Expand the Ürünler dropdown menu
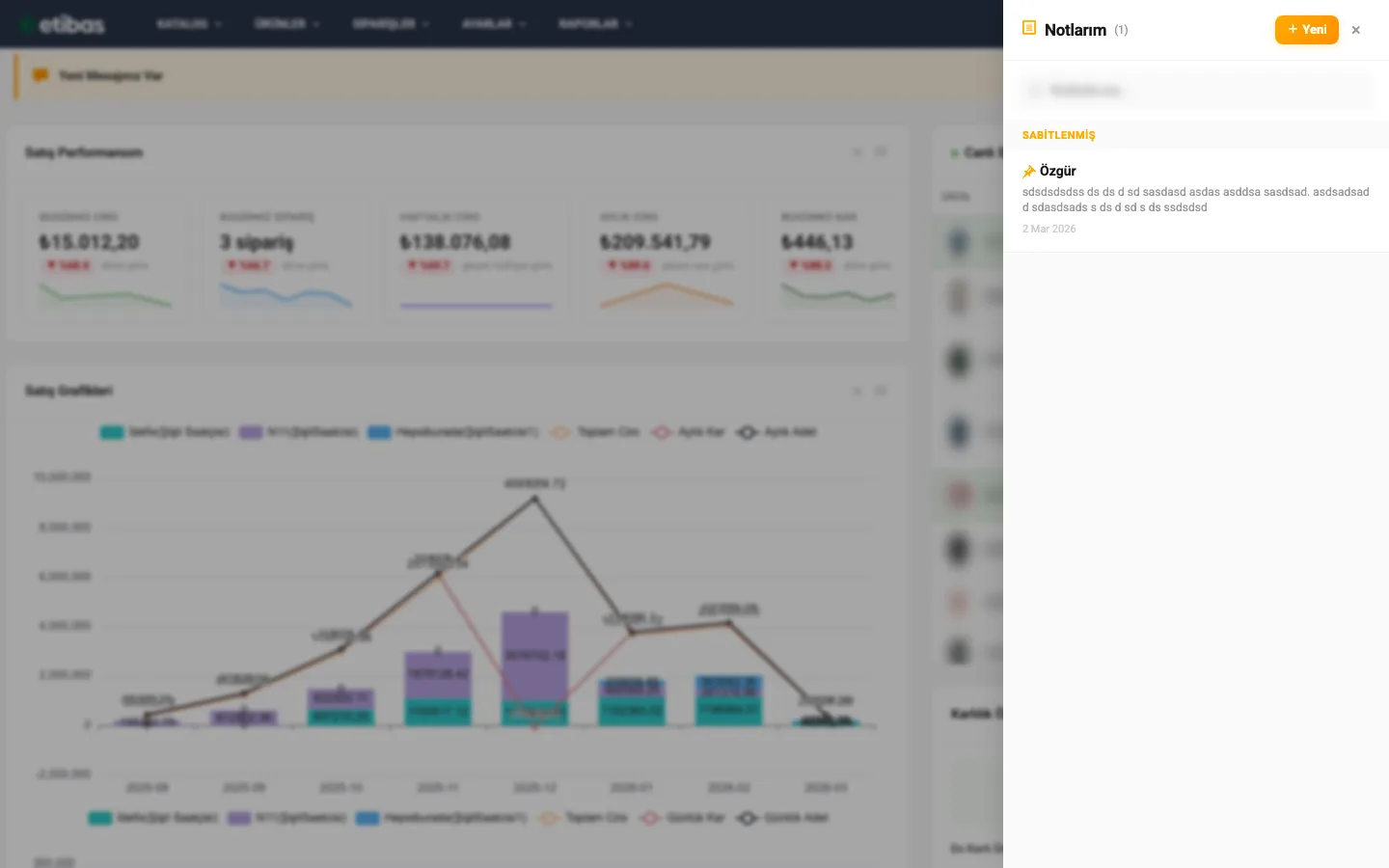 pyautogui.click(x=286, y=24)
